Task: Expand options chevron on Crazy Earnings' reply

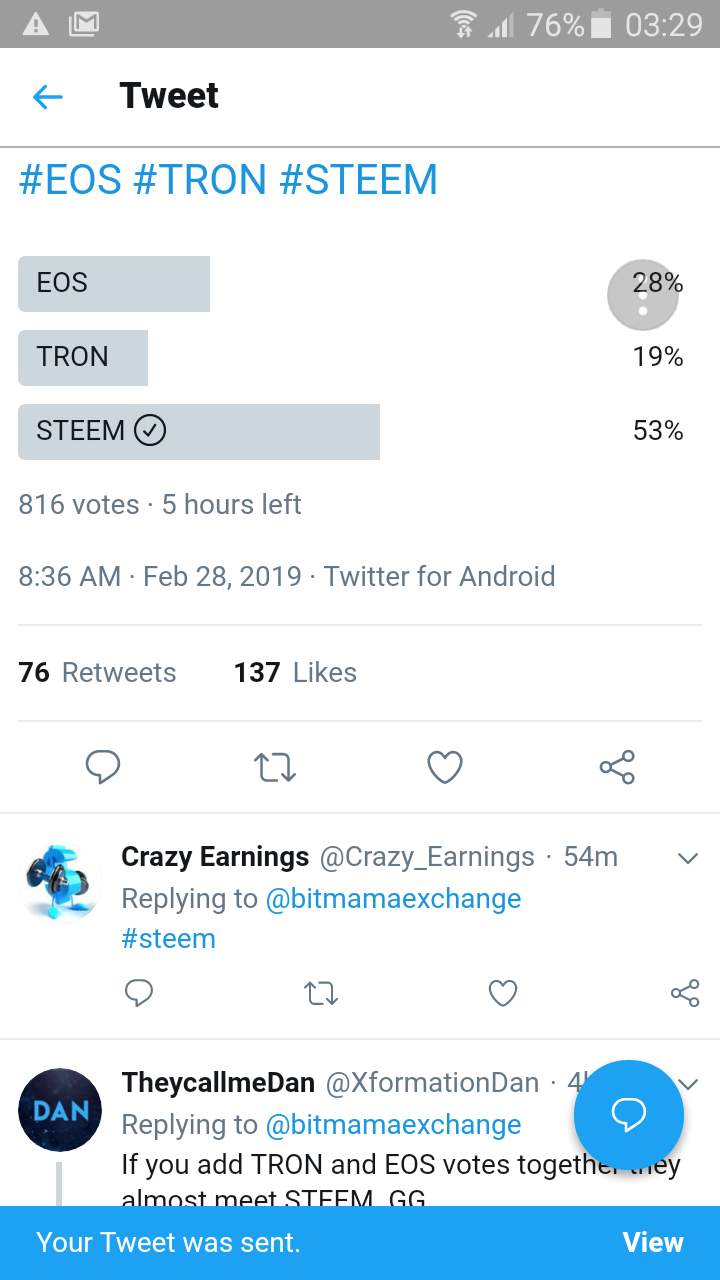Action: (x=687, y=858)
